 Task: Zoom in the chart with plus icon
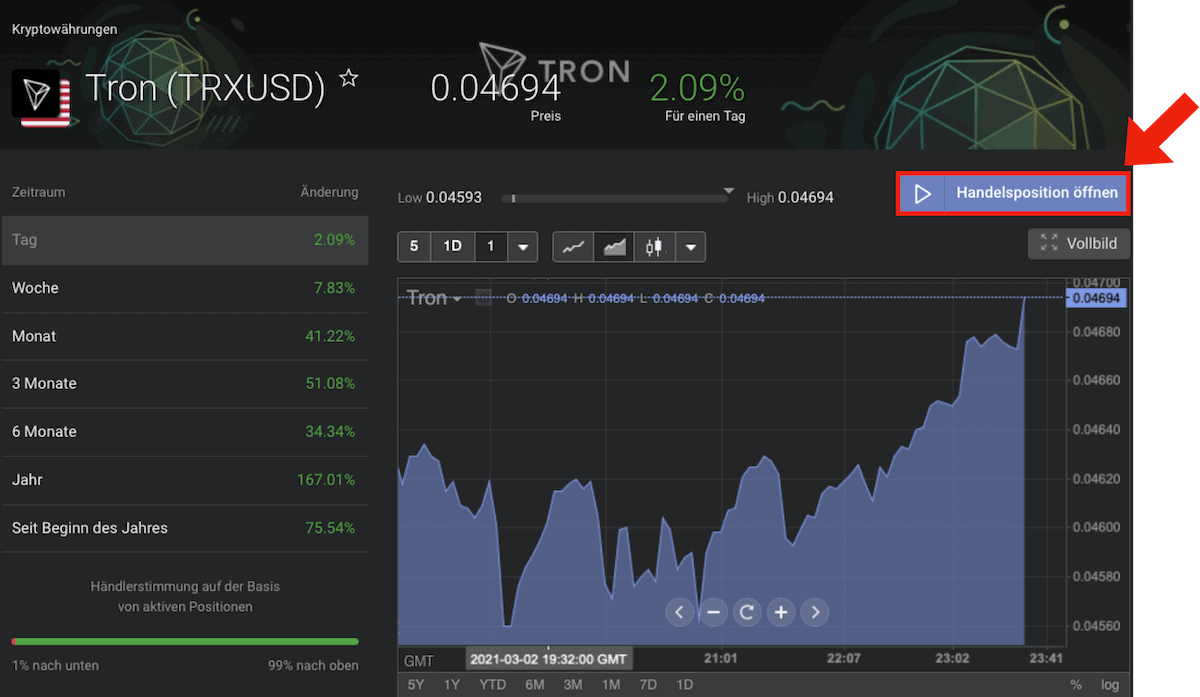pyautogui.click(x=781, y=612)
